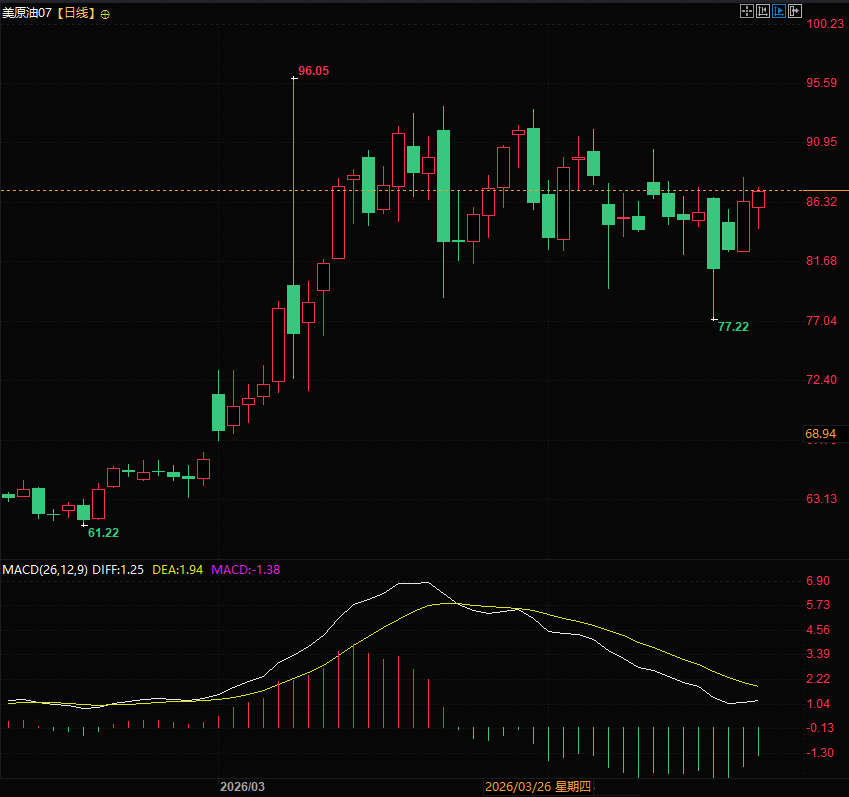Select the tall candle with 96.05 high
This screenshot has height=797, width=849.
click(x=293, y=309)
